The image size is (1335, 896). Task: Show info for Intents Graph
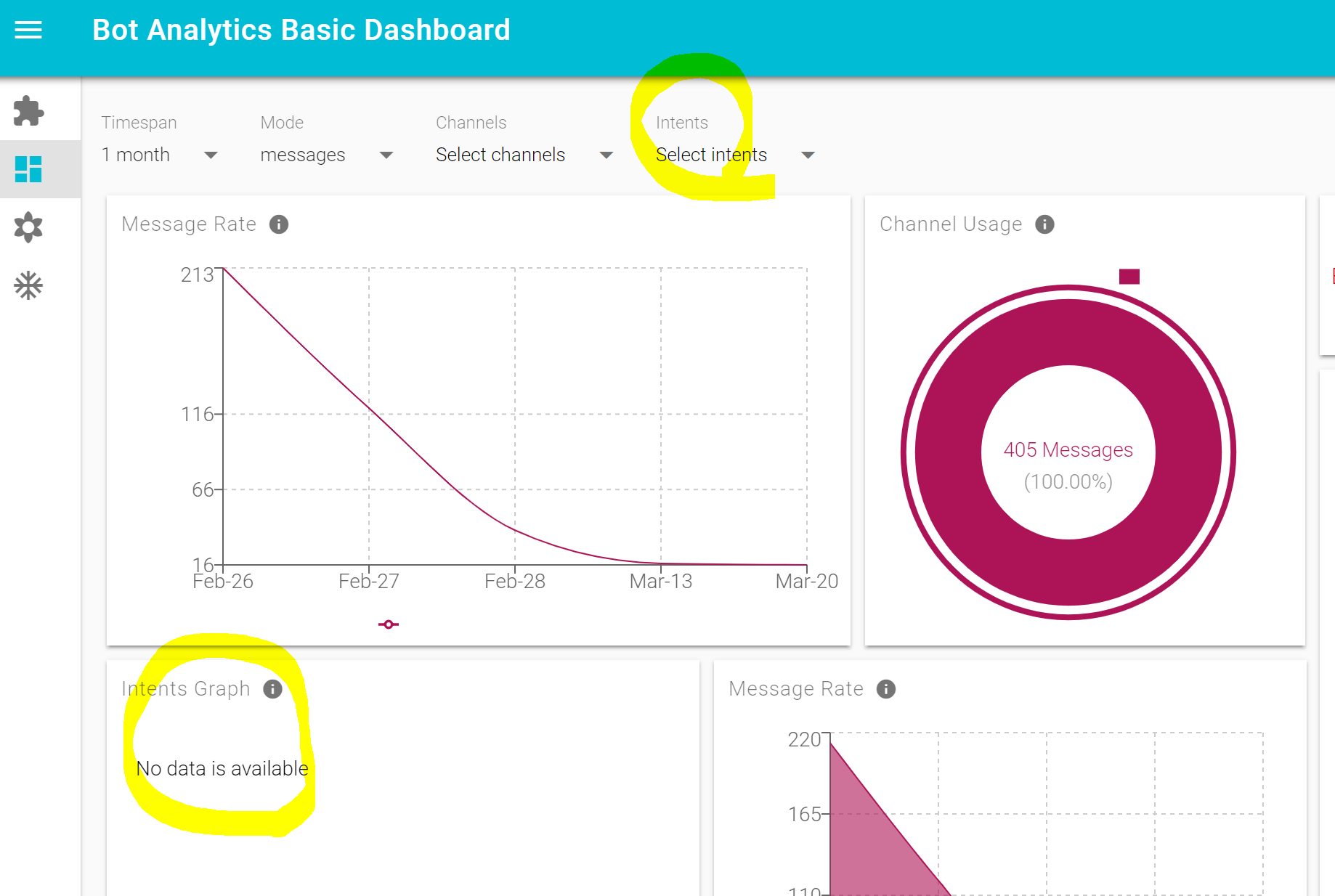[x=272, y=689]
